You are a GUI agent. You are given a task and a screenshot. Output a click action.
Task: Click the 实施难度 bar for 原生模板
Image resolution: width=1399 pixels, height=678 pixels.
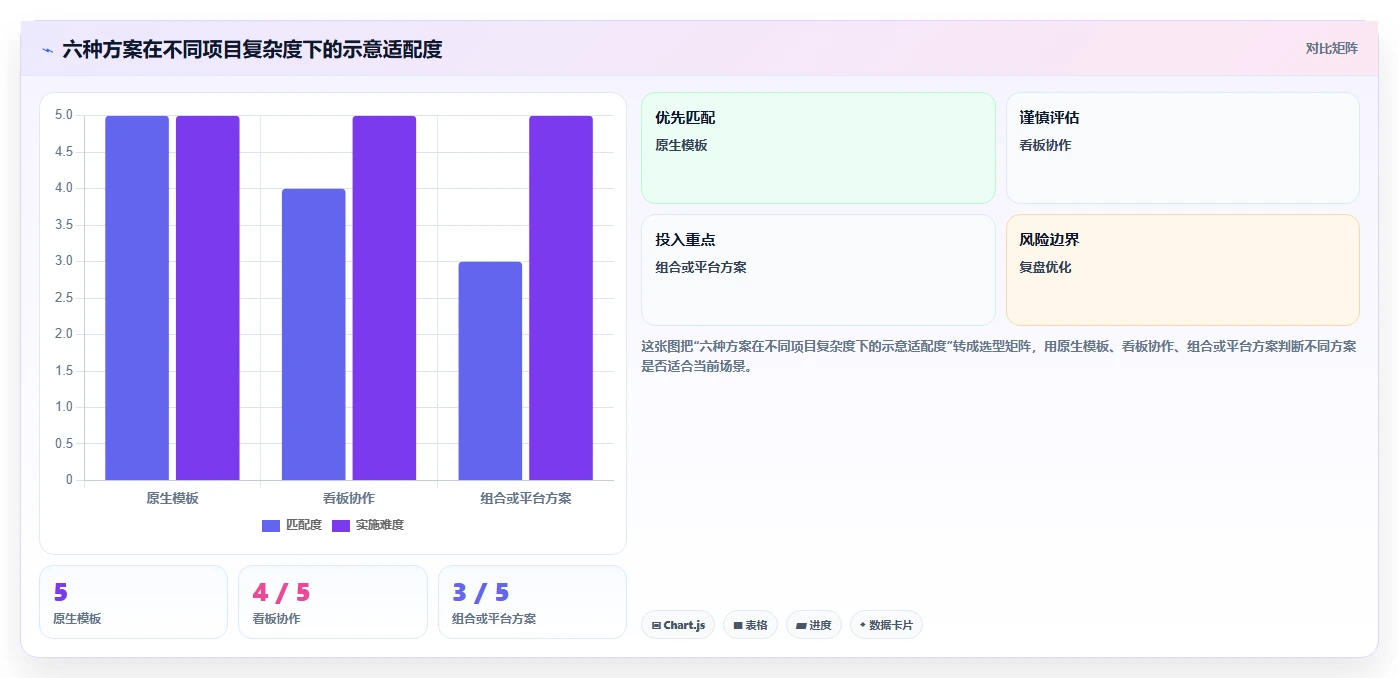208,298
